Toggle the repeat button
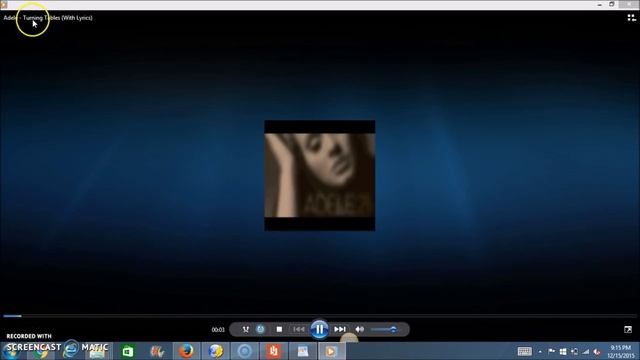This screenshot has width=640, height=360. click(260, 329)
